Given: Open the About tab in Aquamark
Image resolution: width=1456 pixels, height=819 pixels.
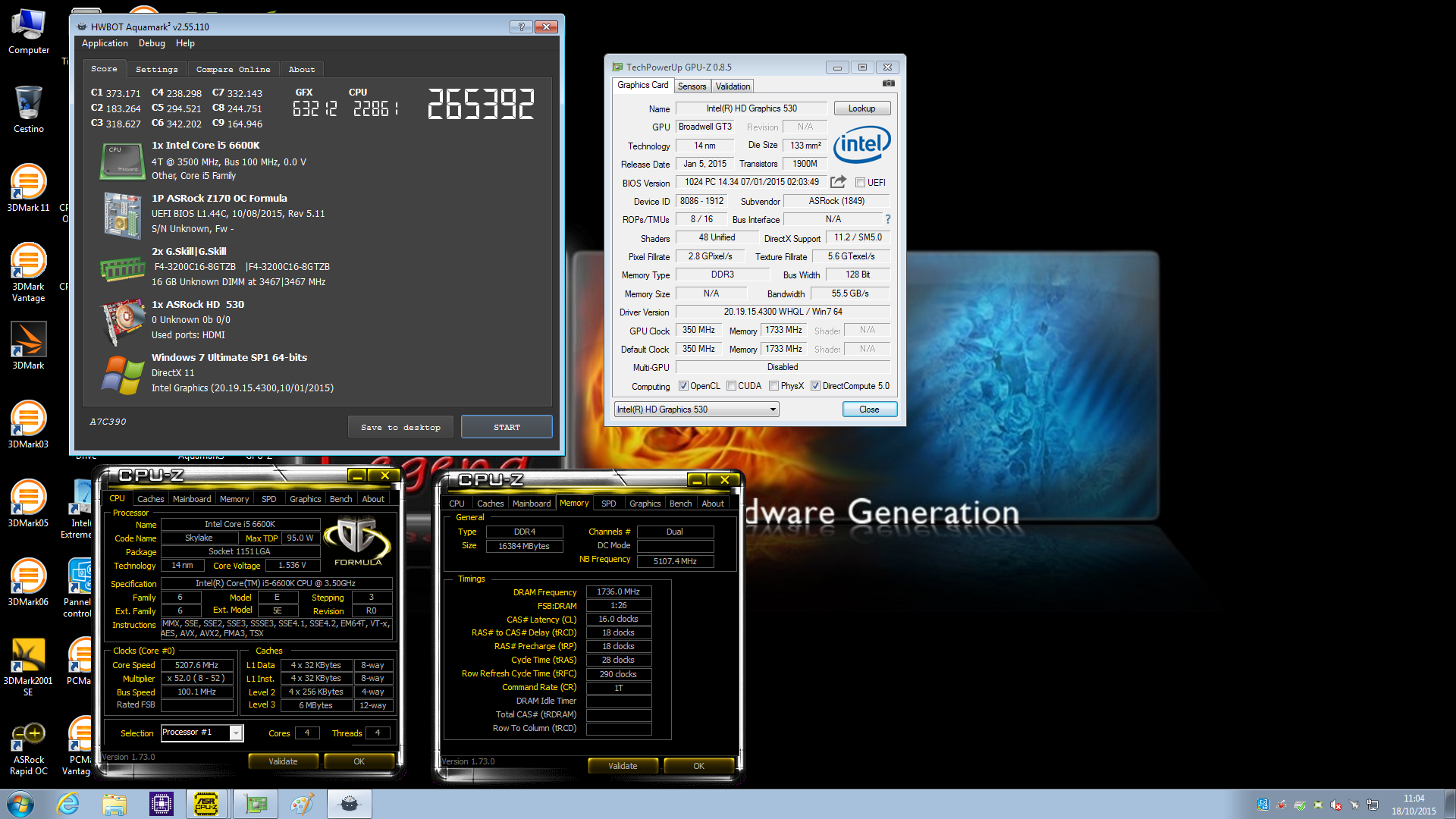Looking at the screenshot, I should pyautogui.click(x=302, y=69).
